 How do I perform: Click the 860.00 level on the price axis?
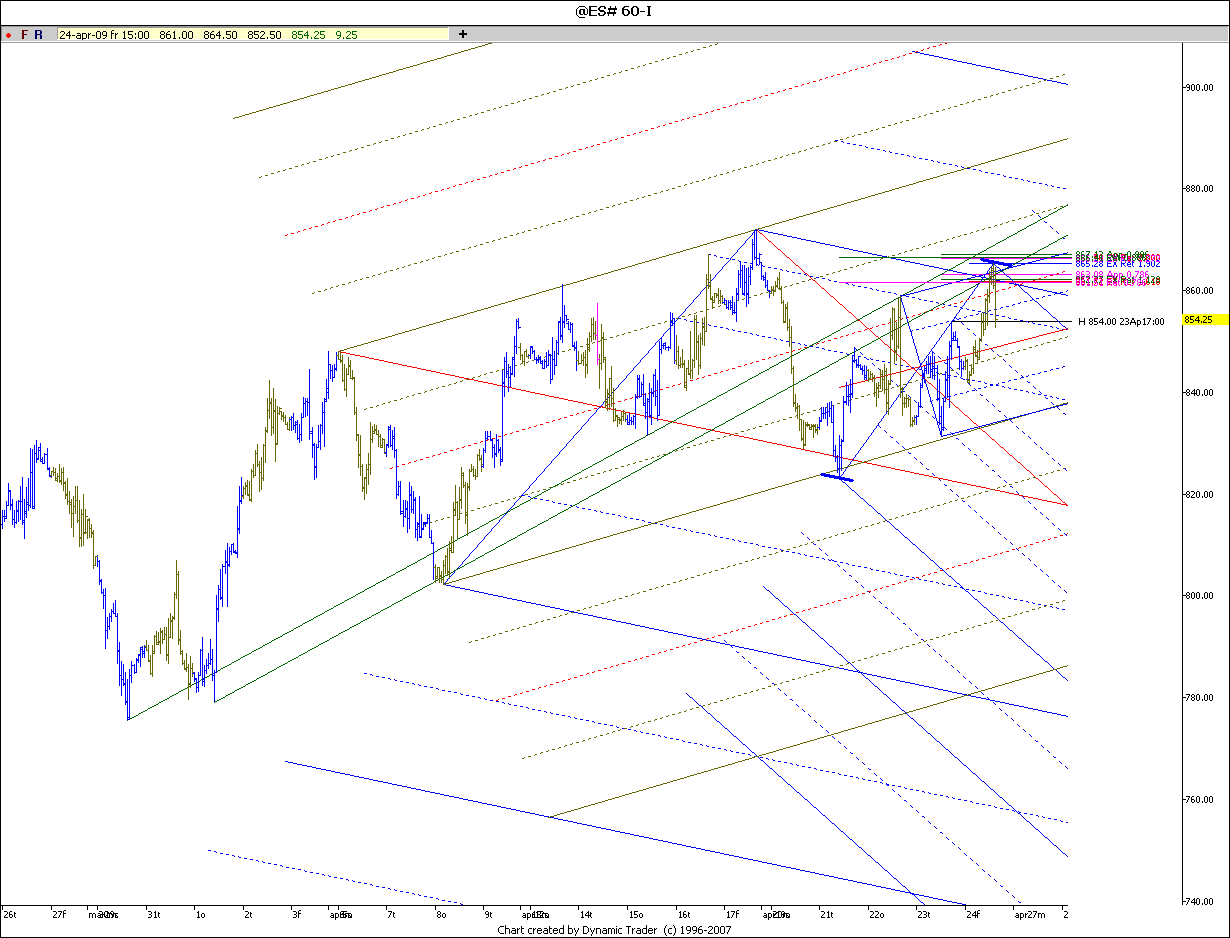click(1199, 291)
